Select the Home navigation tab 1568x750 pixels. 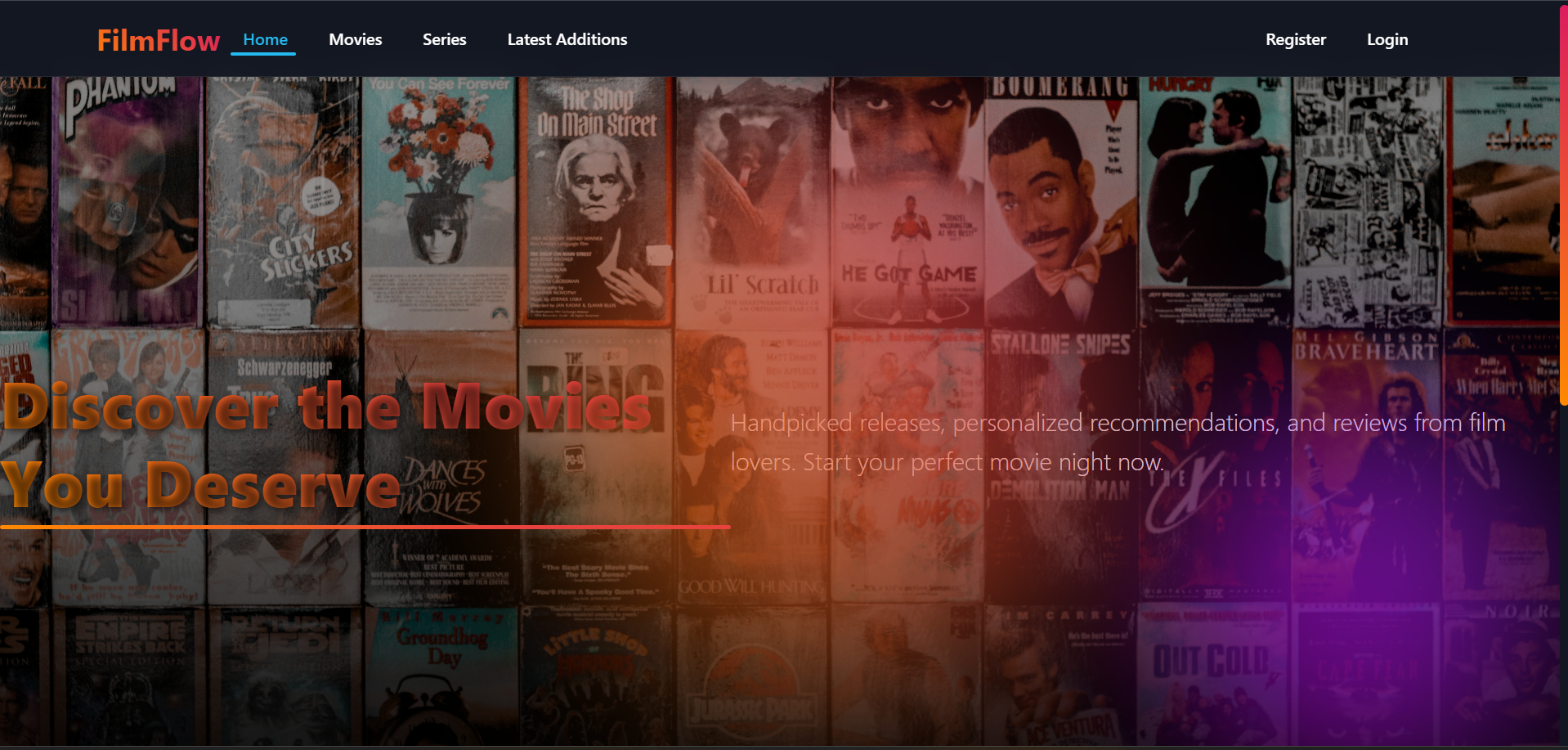click(265, 40)
